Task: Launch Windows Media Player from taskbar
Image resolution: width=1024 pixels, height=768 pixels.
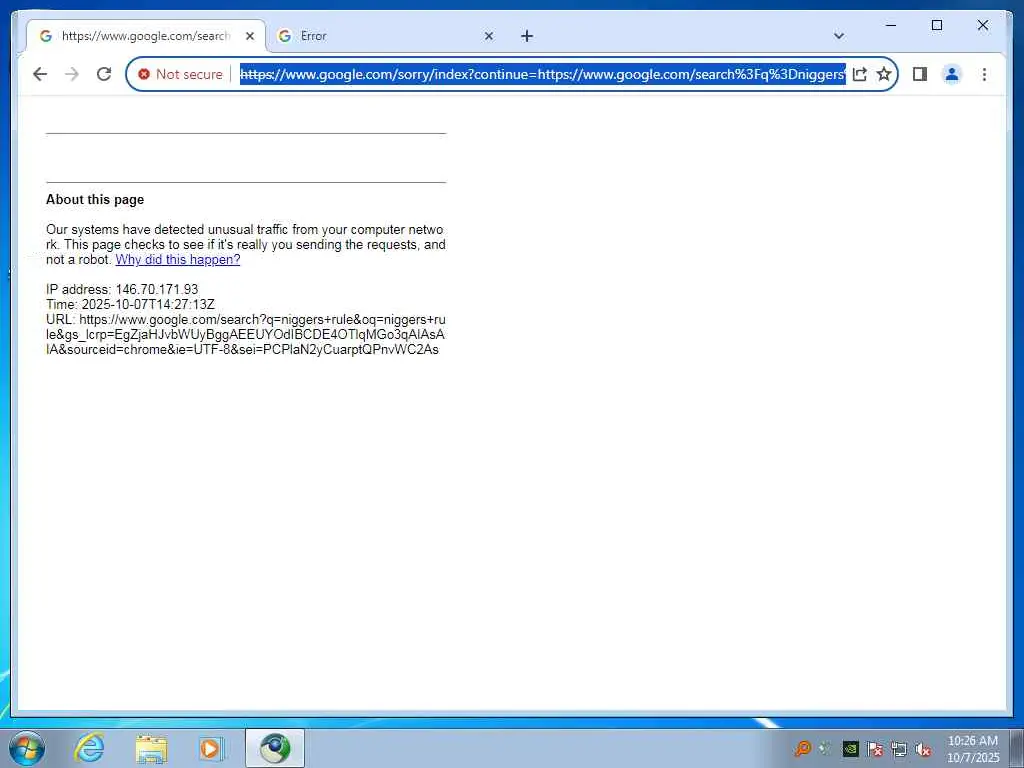Action: (210, 748)
